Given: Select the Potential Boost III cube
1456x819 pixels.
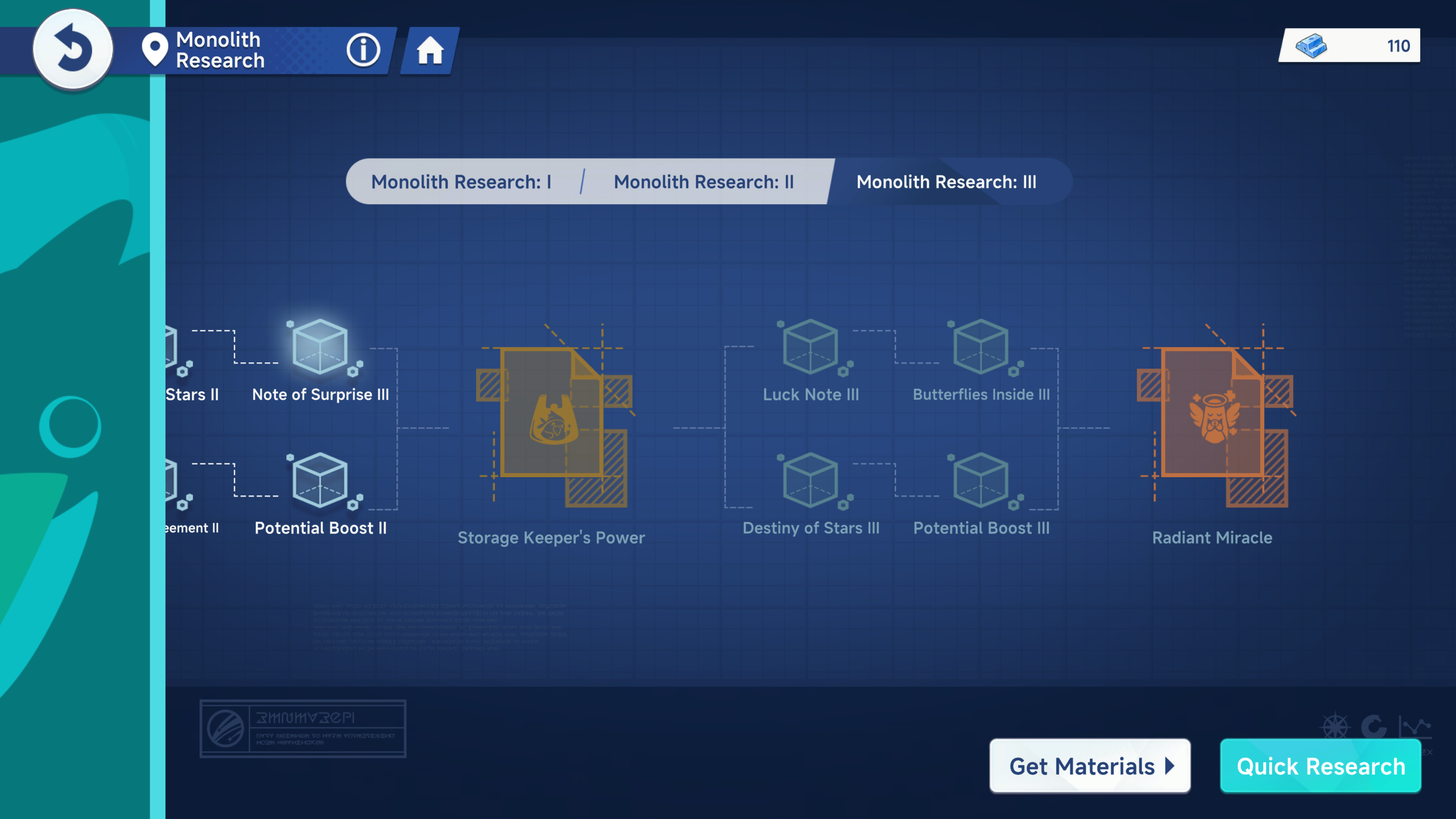Looking at the screenshot, I should [x=981, y=481].
